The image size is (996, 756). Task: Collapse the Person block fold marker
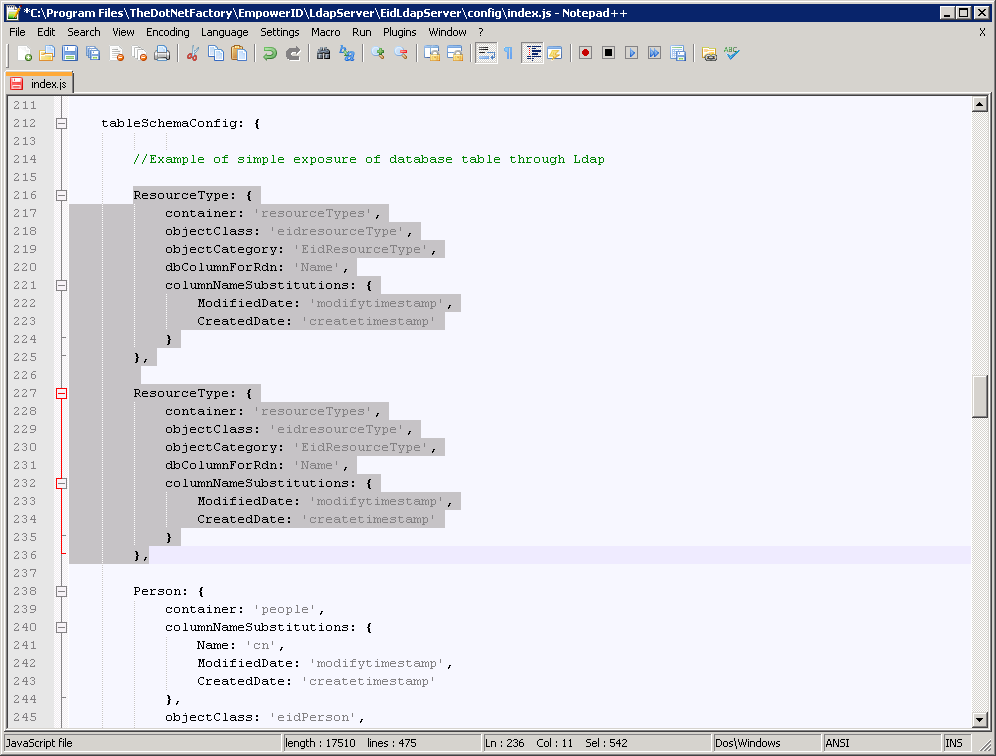tap(62, 591)
